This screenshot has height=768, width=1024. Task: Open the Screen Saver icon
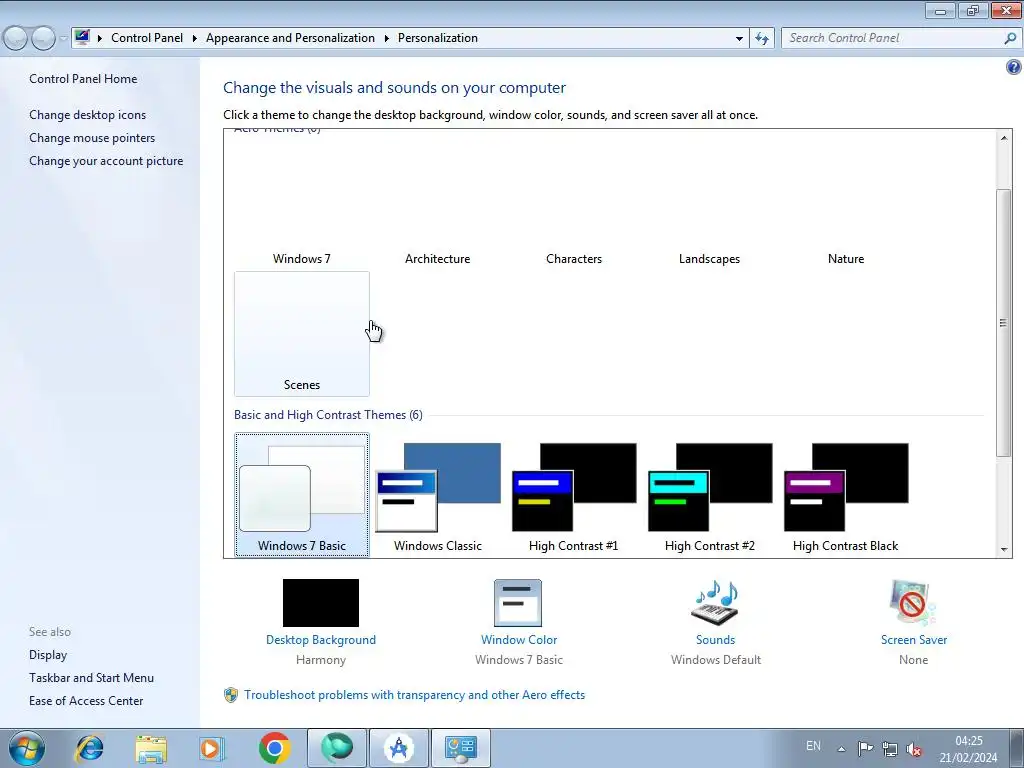[x=913, y=603]
